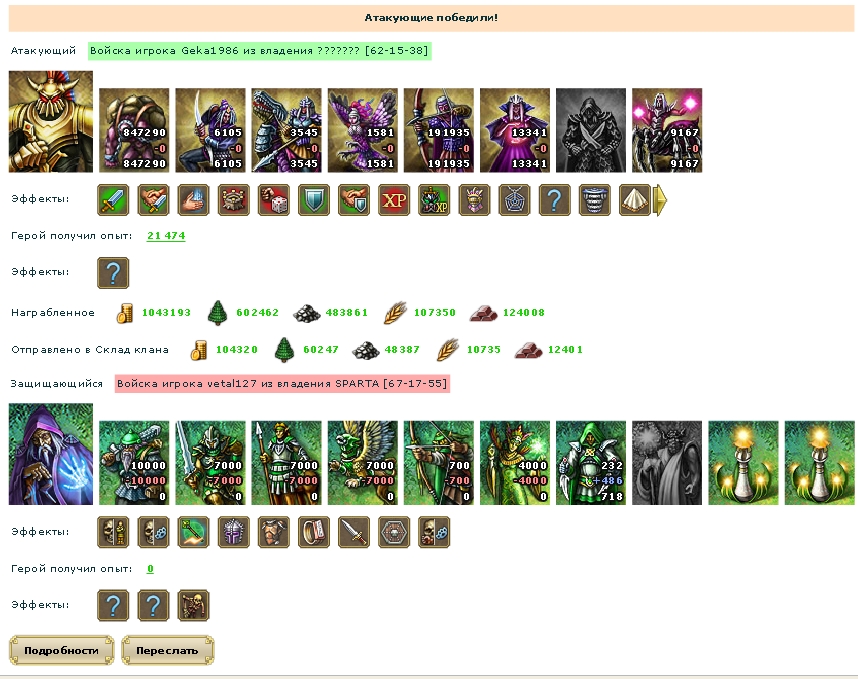Click the red XP effect icon
Image resolution: width=858 pixels, height=679 pixels.
(x=394, y=200)
